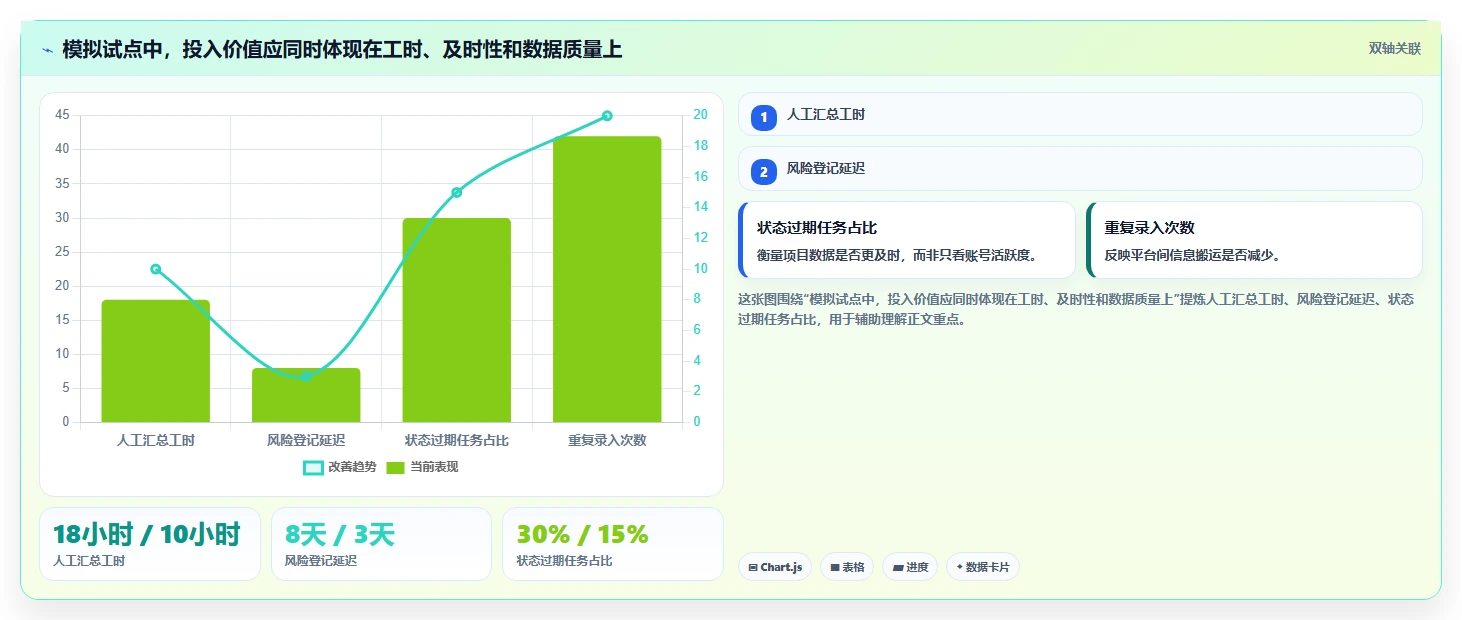This screenshot has height=620, width=1462.
Task: Select the 30% / 15% stat card
Action: pyautogui.click(x=613, y=544)
